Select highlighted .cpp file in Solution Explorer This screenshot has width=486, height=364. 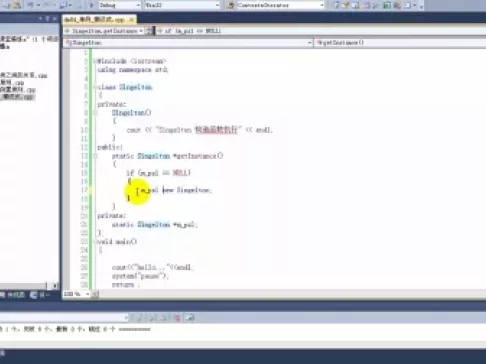point(17,97)
